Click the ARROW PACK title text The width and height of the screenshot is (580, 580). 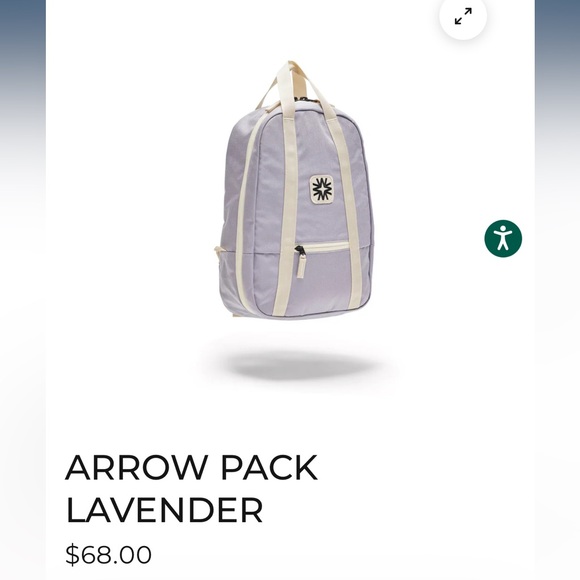pyautogui.click(x=191, y=467)
